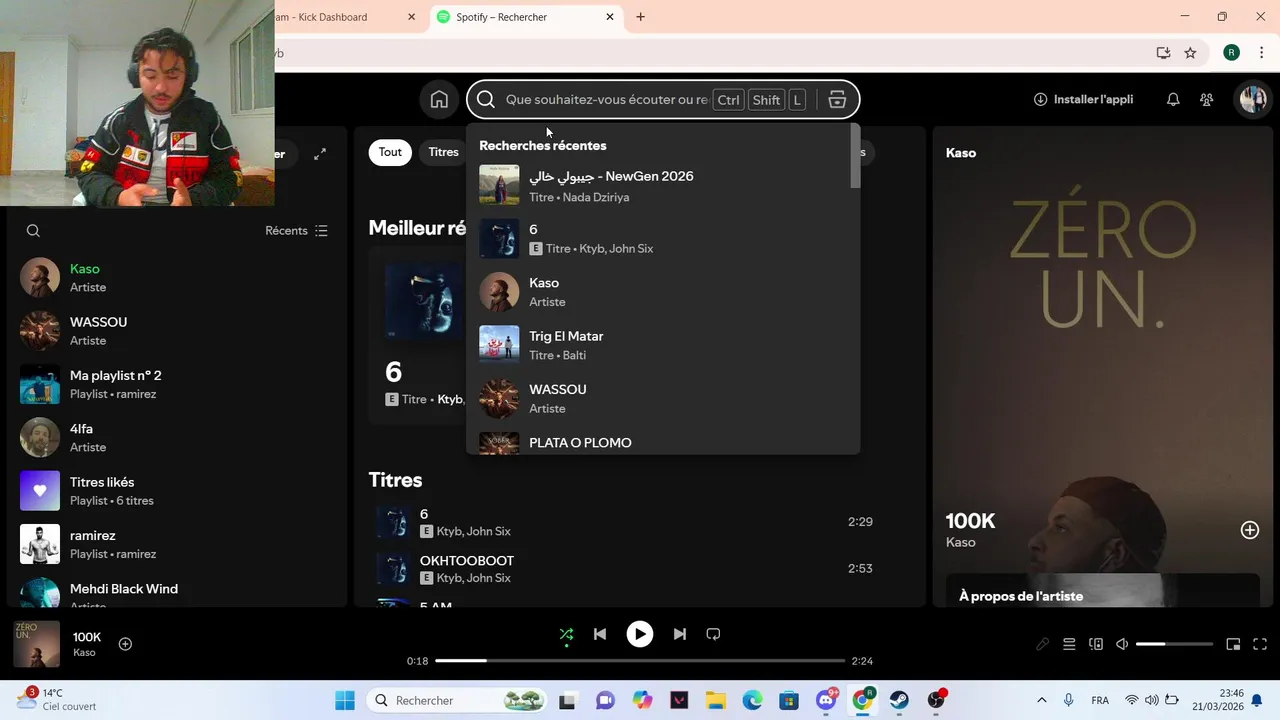Add 100K to library from now playing bar
Screen dimensions: 1280x720
125,644
